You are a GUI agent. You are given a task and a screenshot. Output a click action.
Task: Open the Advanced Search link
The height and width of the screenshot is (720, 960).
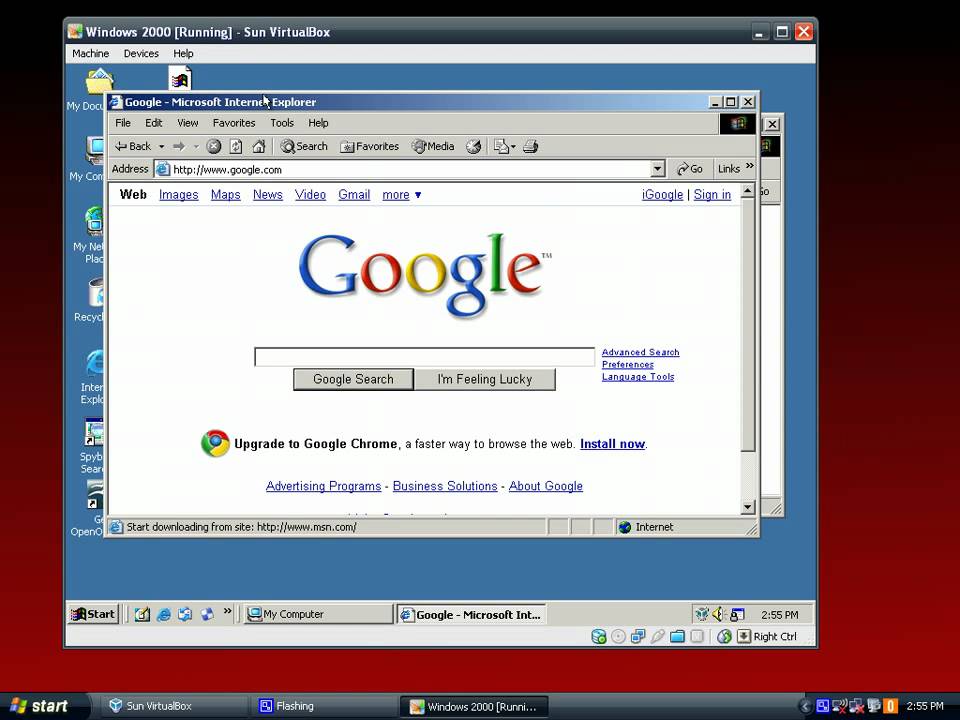click(640, 352)
